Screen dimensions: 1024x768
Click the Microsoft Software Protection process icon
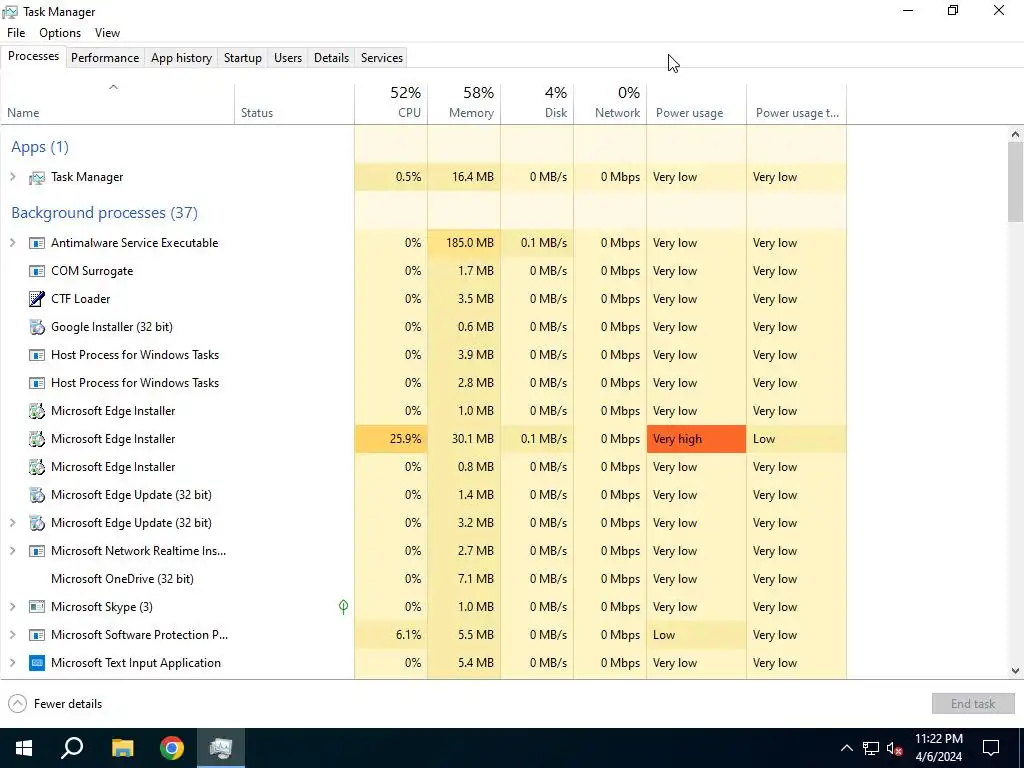tap(37, 635)
